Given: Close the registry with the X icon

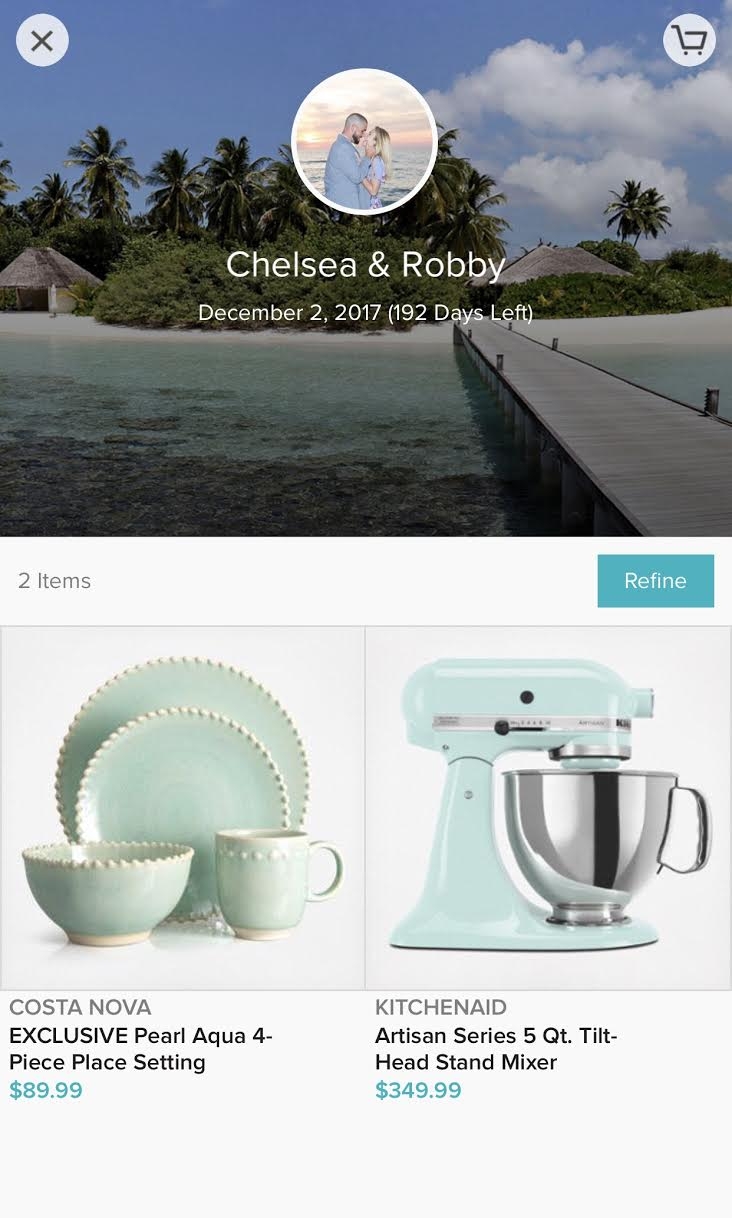Looking at the screenshot, I should point(42,41).
